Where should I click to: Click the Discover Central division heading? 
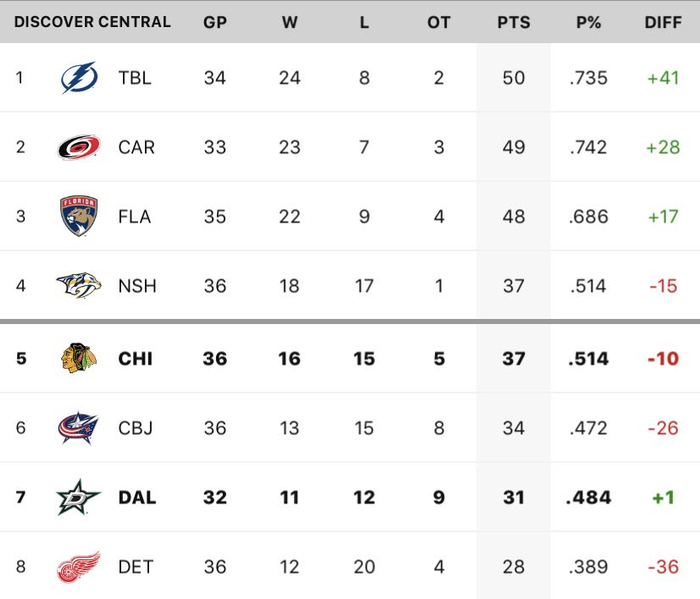(x=92, y=22)
